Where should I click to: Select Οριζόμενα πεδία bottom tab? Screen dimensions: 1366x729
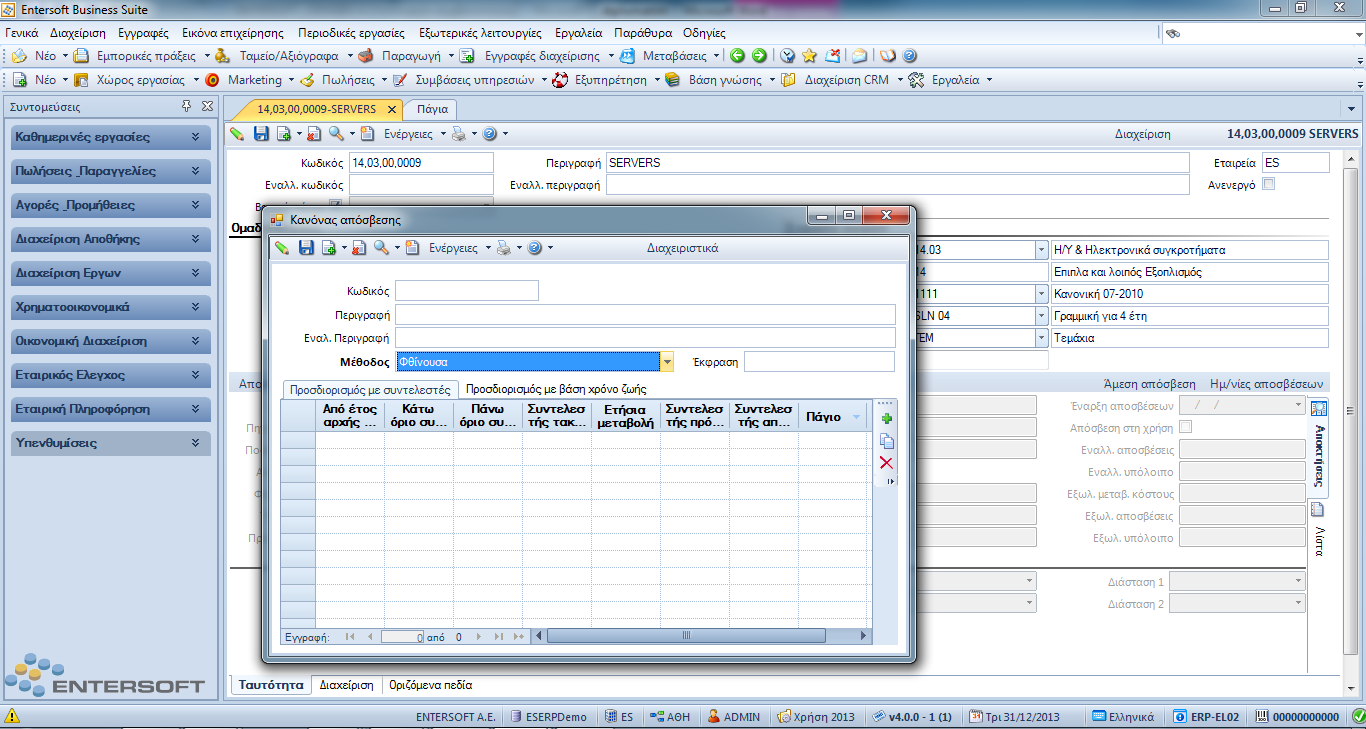[431, 685]
